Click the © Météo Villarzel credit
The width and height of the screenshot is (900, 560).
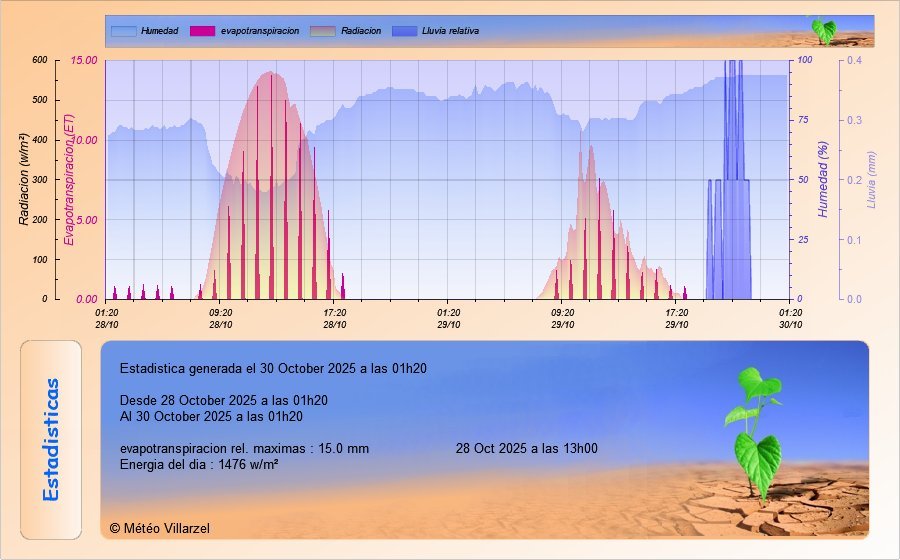(x=160, y=528)
